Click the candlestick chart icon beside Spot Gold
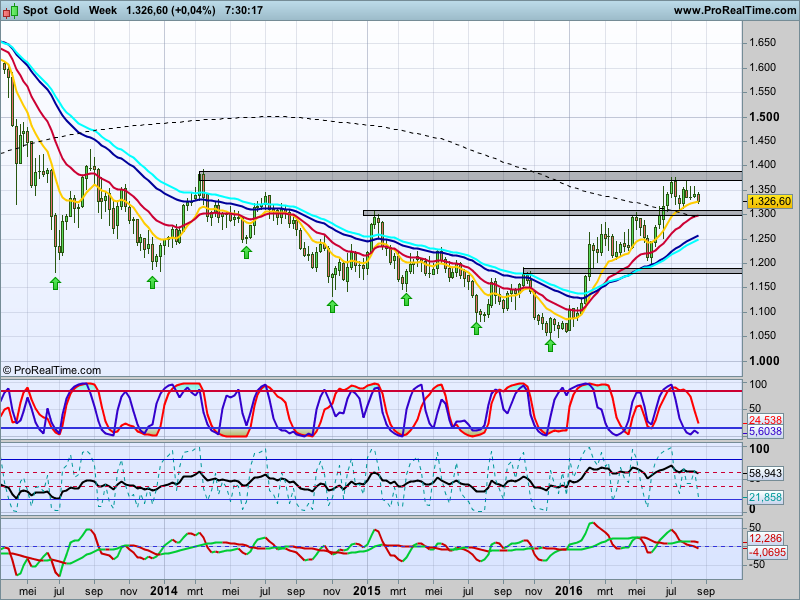Image resolution: width=800 pixels, height=600 pixels. click(x=10, y=10)
